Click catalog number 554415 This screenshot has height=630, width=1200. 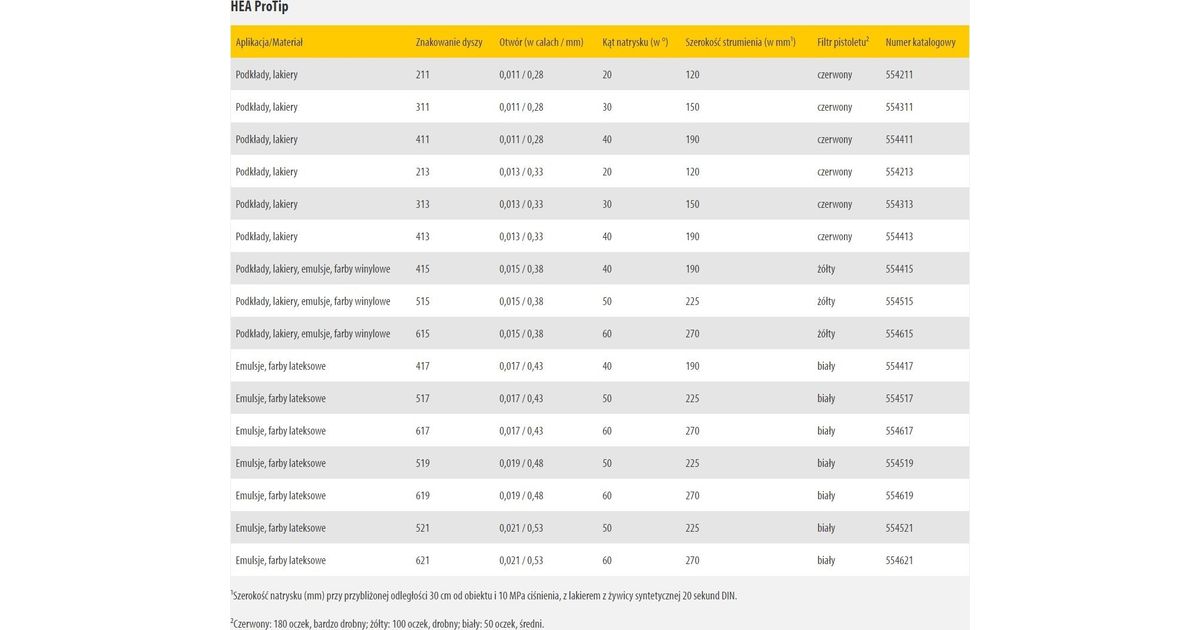point(899,269)
